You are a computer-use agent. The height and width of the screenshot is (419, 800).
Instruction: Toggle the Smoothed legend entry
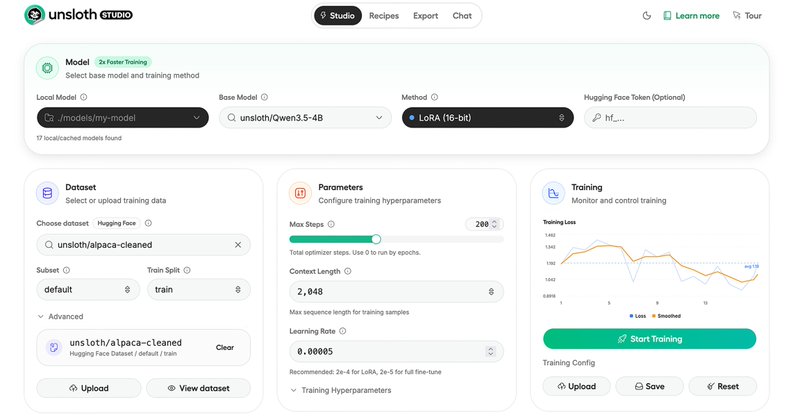[x=666, y=316]
